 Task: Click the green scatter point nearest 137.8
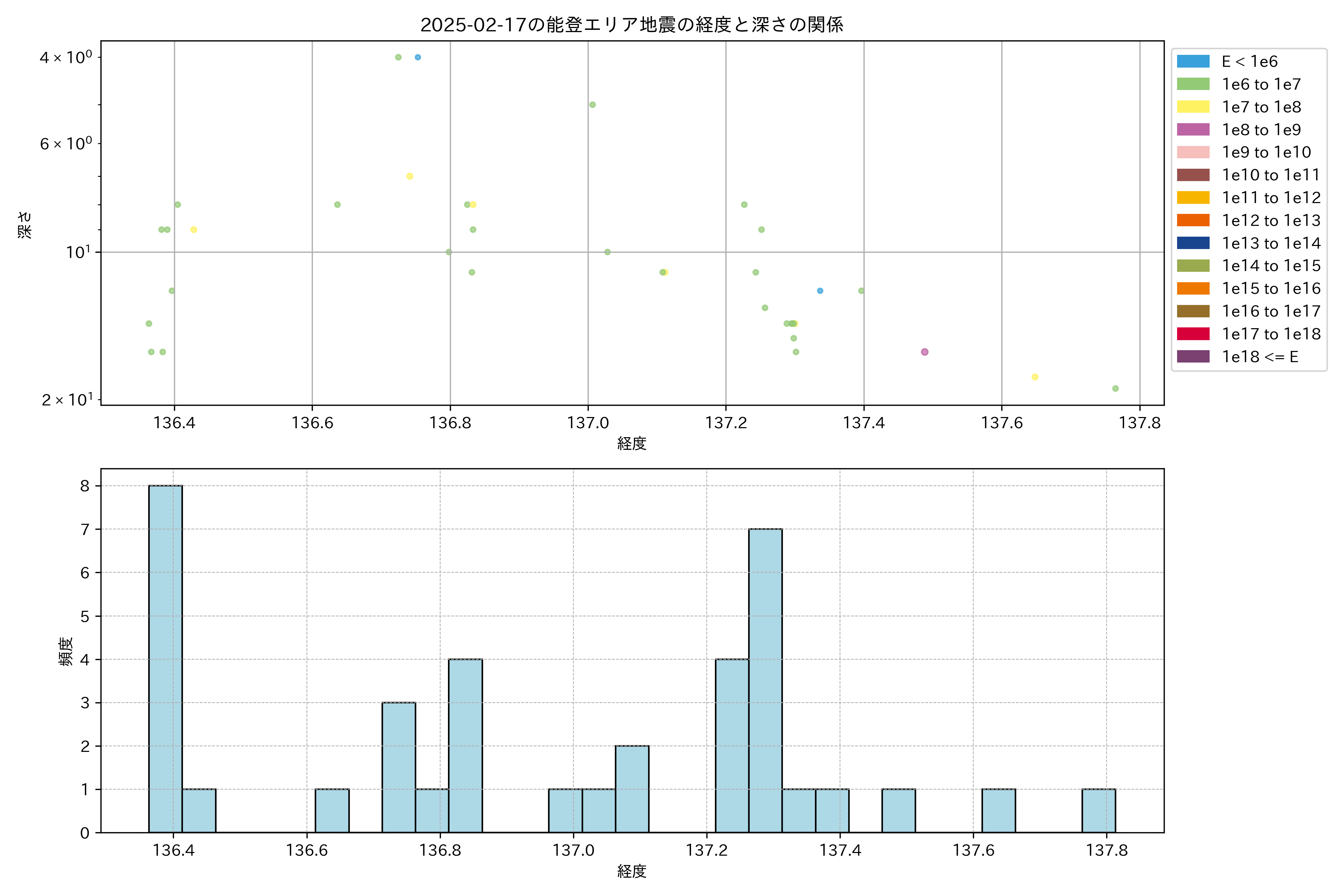(1116, 389)
